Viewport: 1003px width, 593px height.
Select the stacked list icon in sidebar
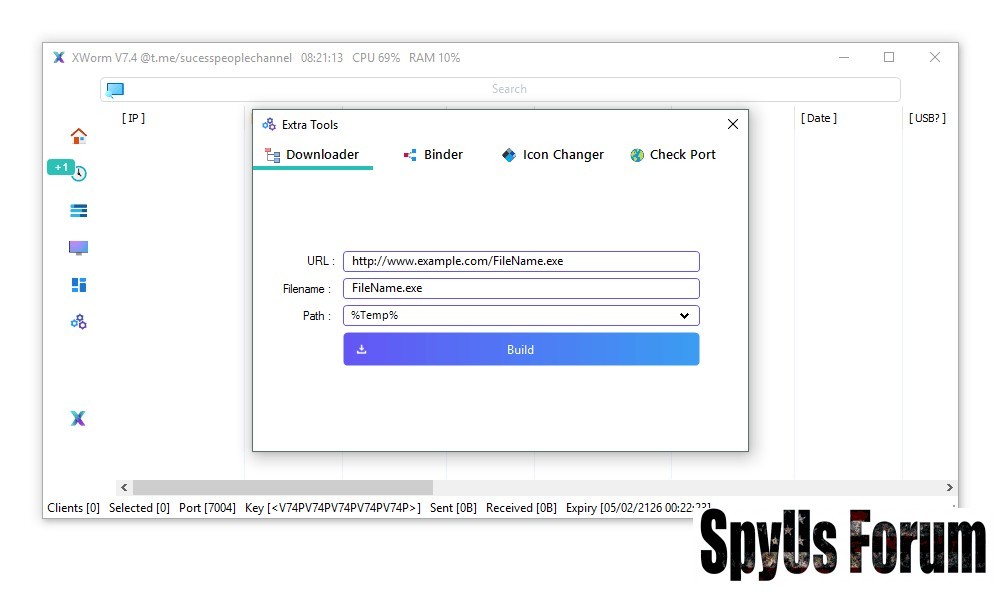pos(79,210)
